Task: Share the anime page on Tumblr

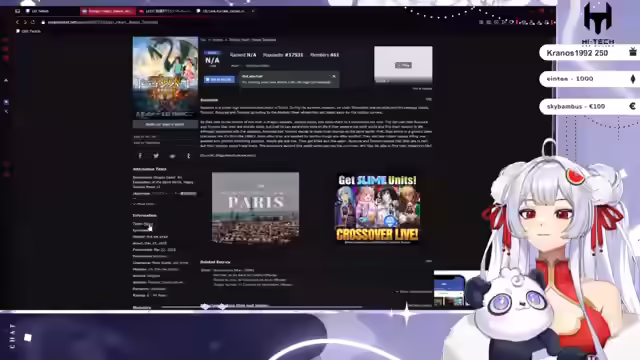Action: 188,156
